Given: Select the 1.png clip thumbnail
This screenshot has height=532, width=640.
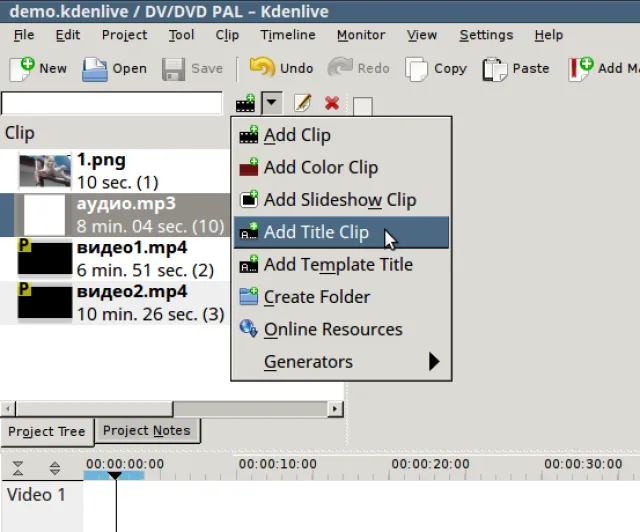Looking at the screenshot, I should (45, 171).
